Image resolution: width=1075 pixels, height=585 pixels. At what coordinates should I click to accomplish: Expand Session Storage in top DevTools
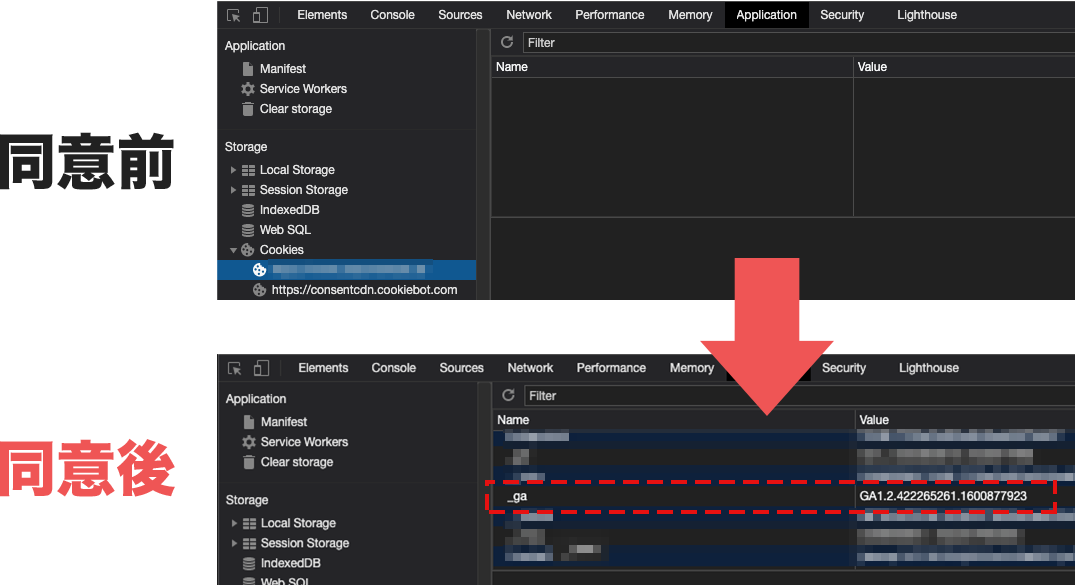(x=233, y=190)
